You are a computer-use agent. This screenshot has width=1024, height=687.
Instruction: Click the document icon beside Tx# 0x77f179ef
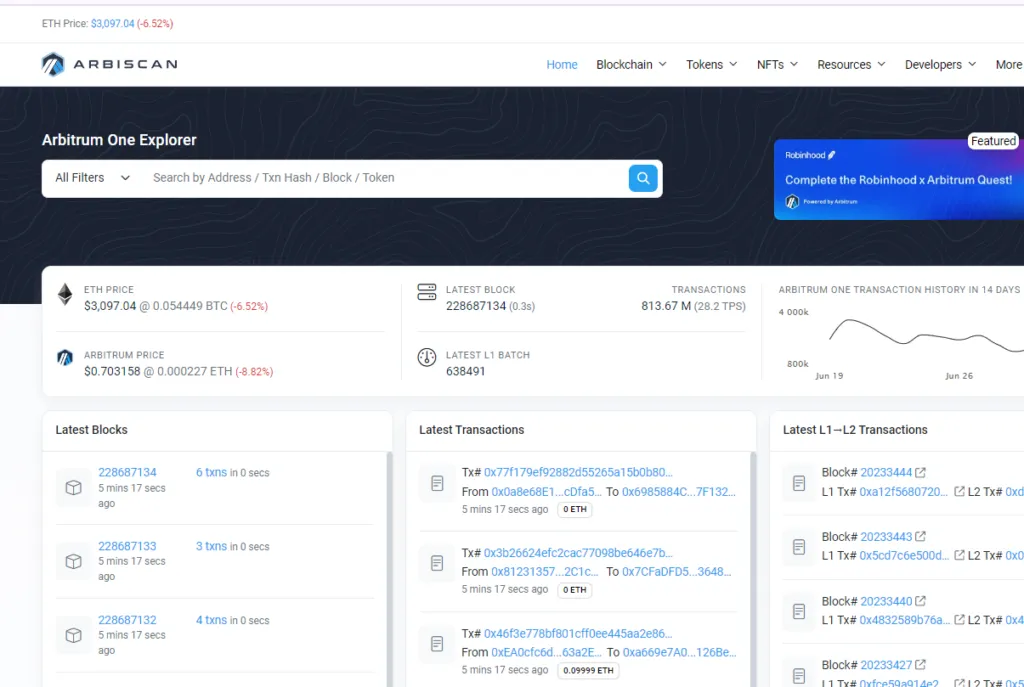[437, 484]
